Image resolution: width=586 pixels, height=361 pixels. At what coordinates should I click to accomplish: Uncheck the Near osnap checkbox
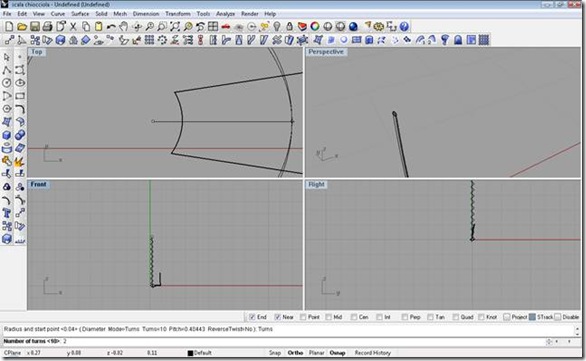(x=277, y=317)
